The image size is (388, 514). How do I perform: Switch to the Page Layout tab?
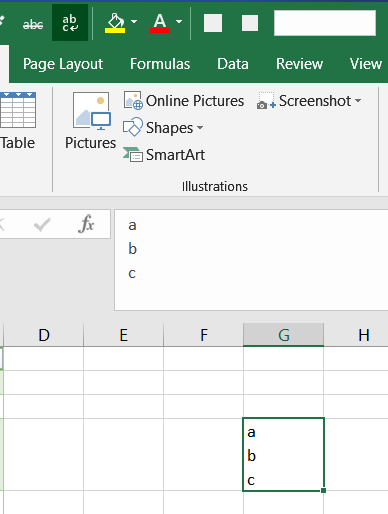(x=63, y=64)
